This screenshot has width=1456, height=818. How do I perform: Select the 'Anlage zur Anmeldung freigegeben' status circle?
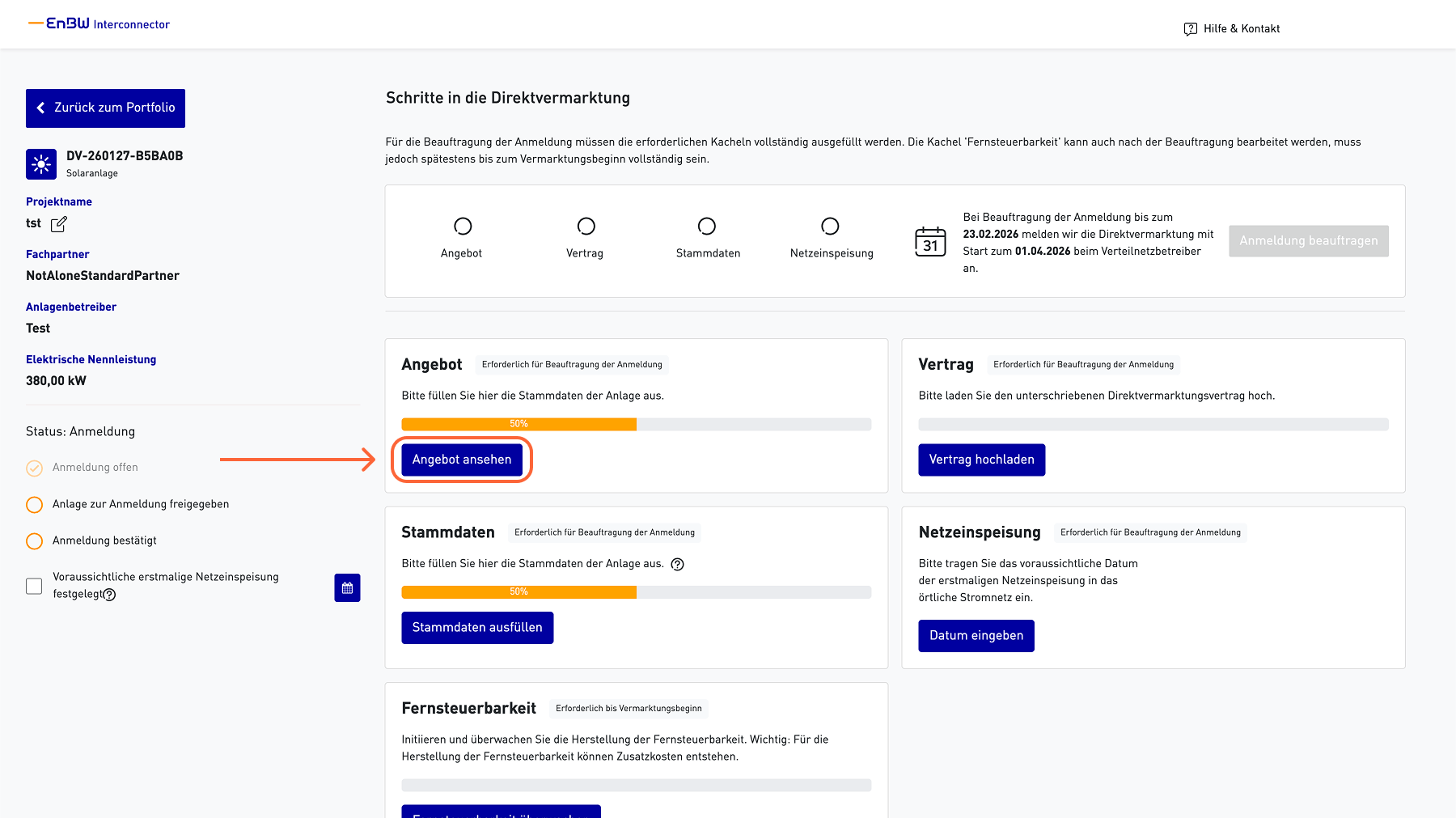click(34, 505)
